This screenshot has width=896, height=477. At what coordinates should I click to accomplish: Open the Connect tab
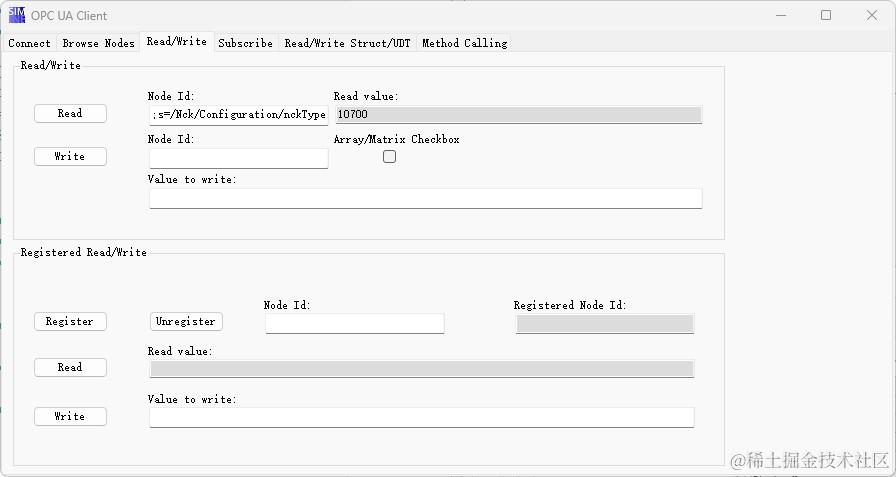[x=29, y=43]
